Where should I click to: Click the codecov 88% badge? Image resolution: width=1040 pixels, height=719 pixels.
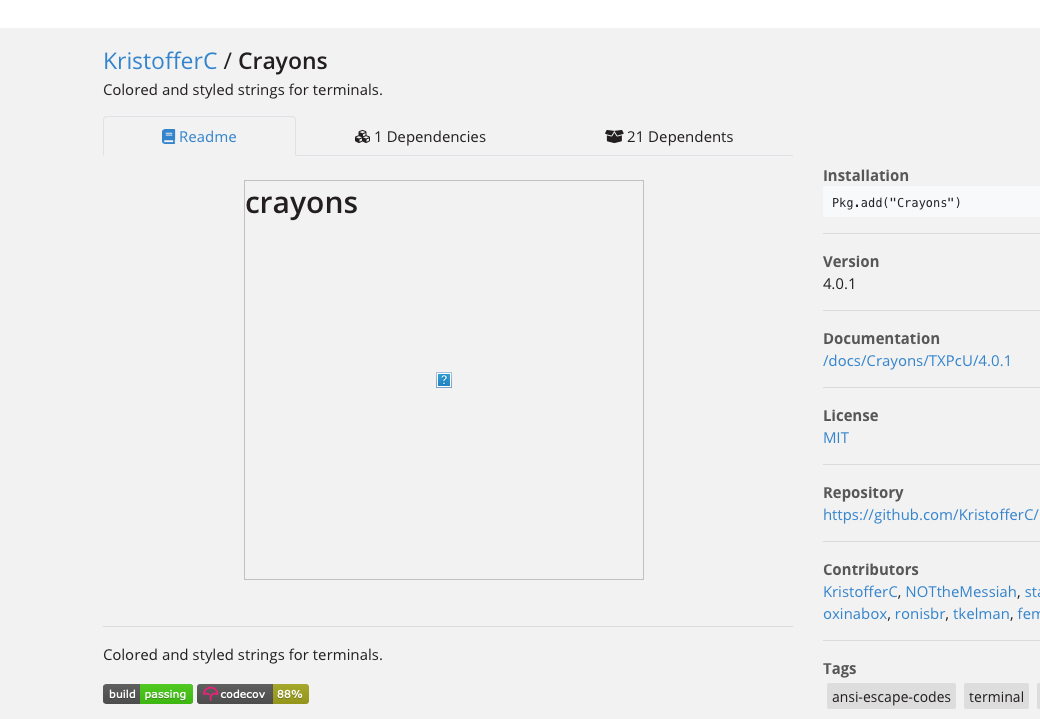pos(253,693)
